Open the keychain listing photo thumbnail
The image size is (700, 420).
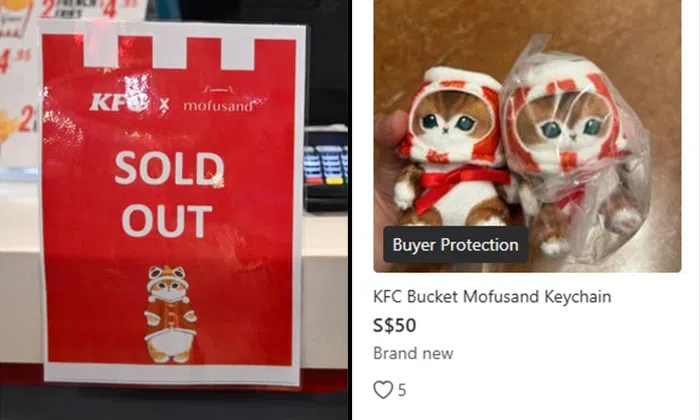click(x=527, y=136)
